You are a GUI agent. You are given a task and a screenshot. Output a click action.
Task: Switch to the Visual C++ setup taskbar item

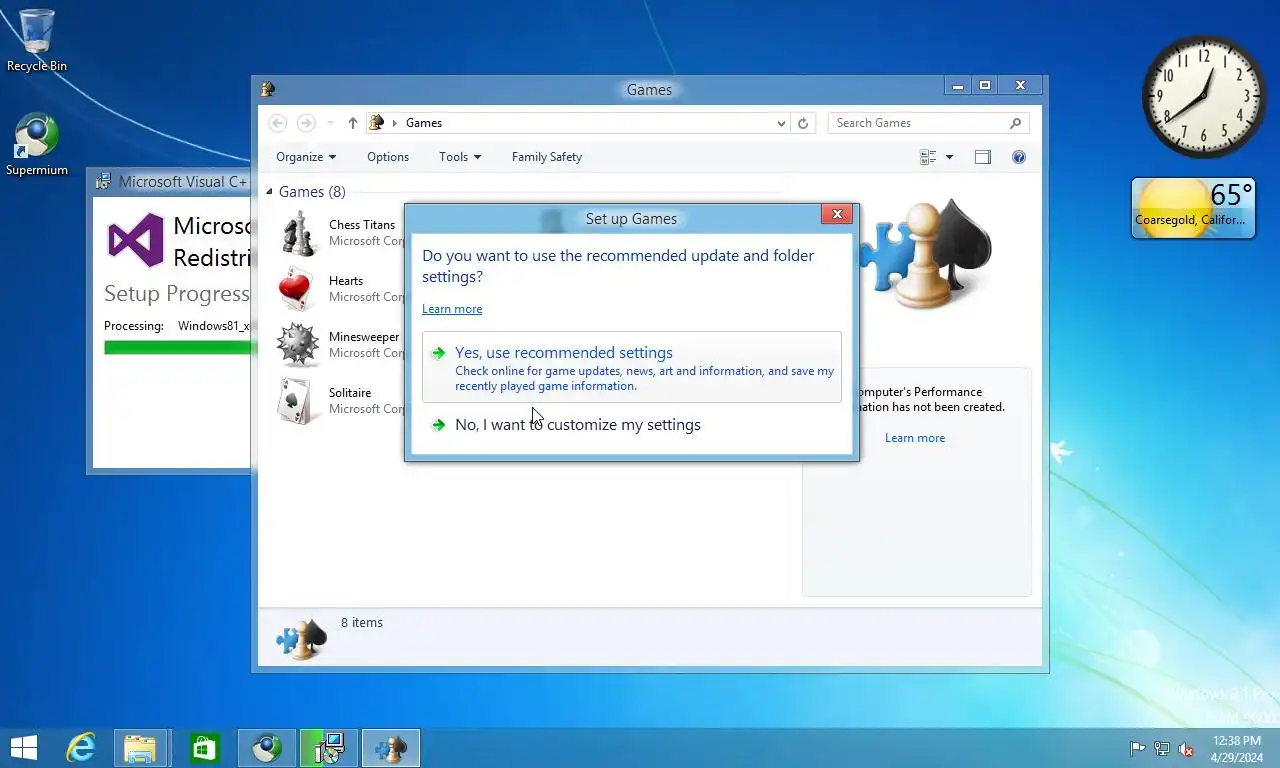(x=329, y=748)
